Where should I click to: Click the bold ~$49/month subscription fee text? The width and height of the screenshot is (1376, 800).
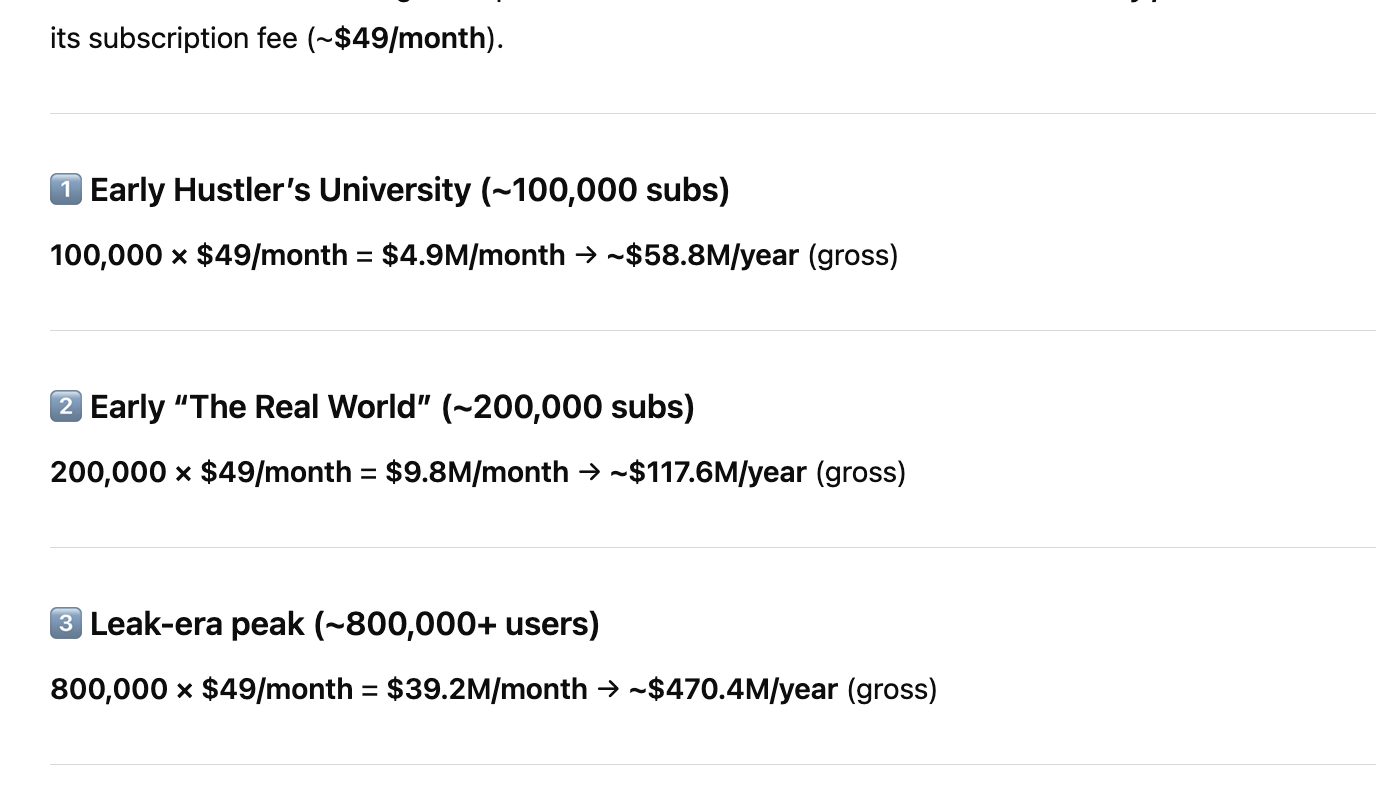point(410,39)
